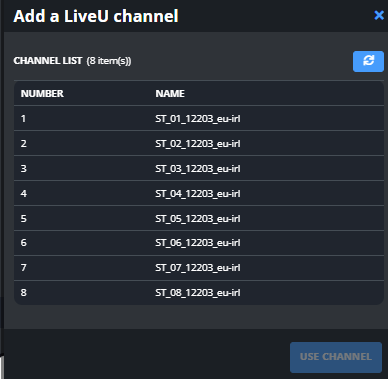The image size is (388, 379).
Task: Click number 6 in the channel list
Action: point(23,243)
